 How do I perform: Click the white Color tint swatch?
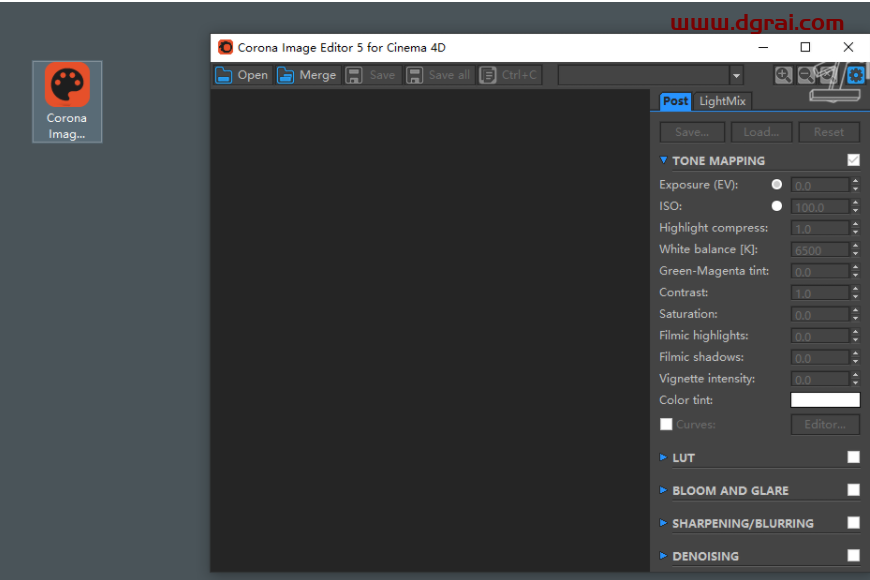(825, 400)
